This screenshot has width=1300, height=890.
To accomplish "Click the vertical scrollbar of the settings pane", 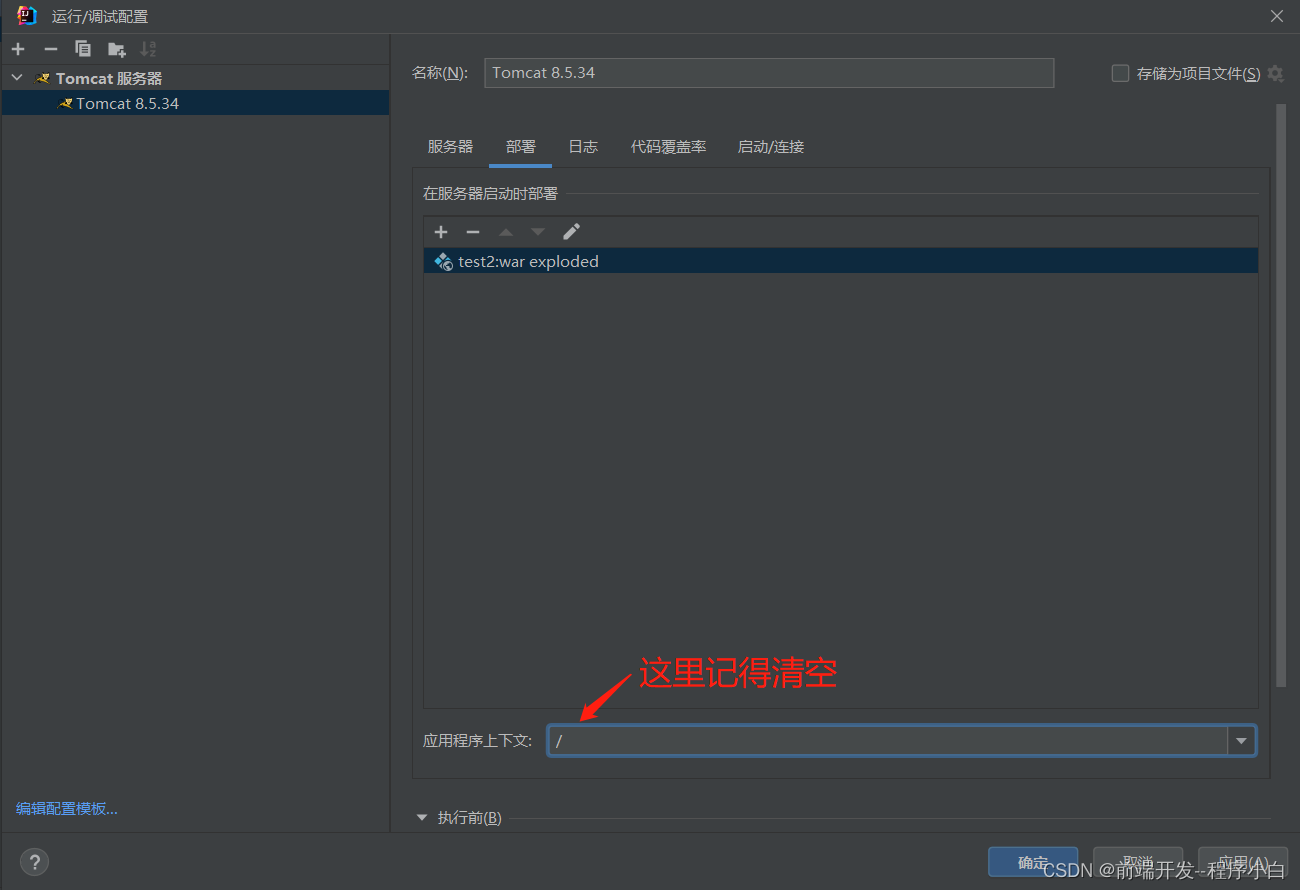I will coord(1281,395).
